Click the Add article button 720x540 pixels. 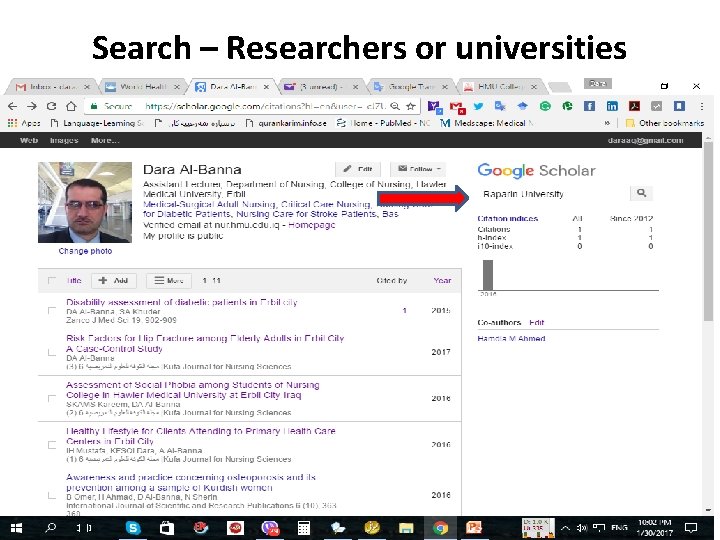pyautogui.click(x=113, y=281)
